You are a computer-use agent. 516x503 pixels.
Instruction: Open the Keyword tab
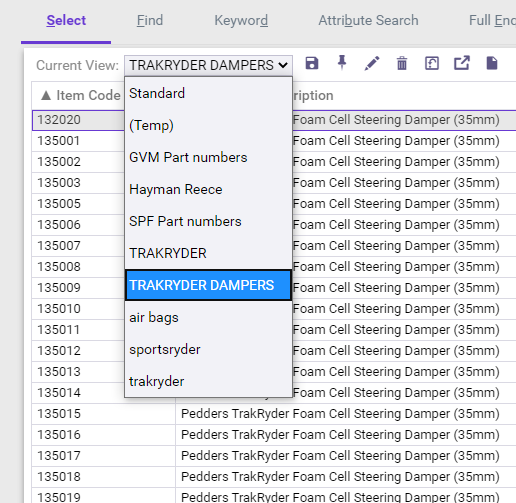coord(241,21)
